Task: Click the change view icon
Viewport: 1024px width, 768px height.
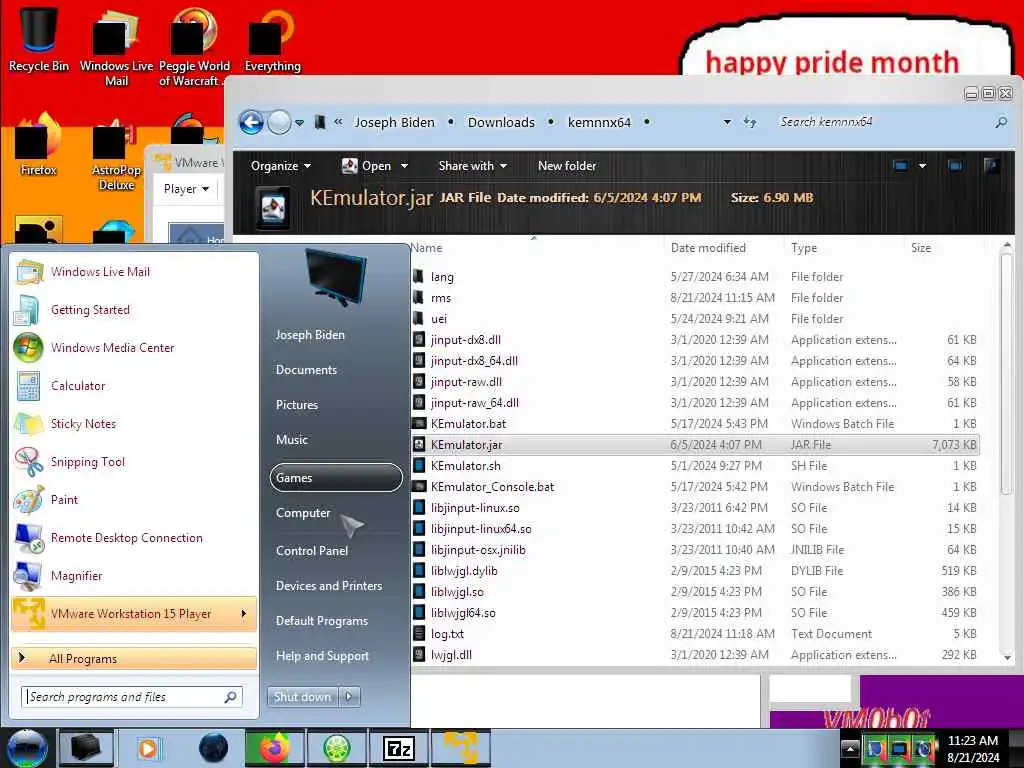Action: click(900, 166)
